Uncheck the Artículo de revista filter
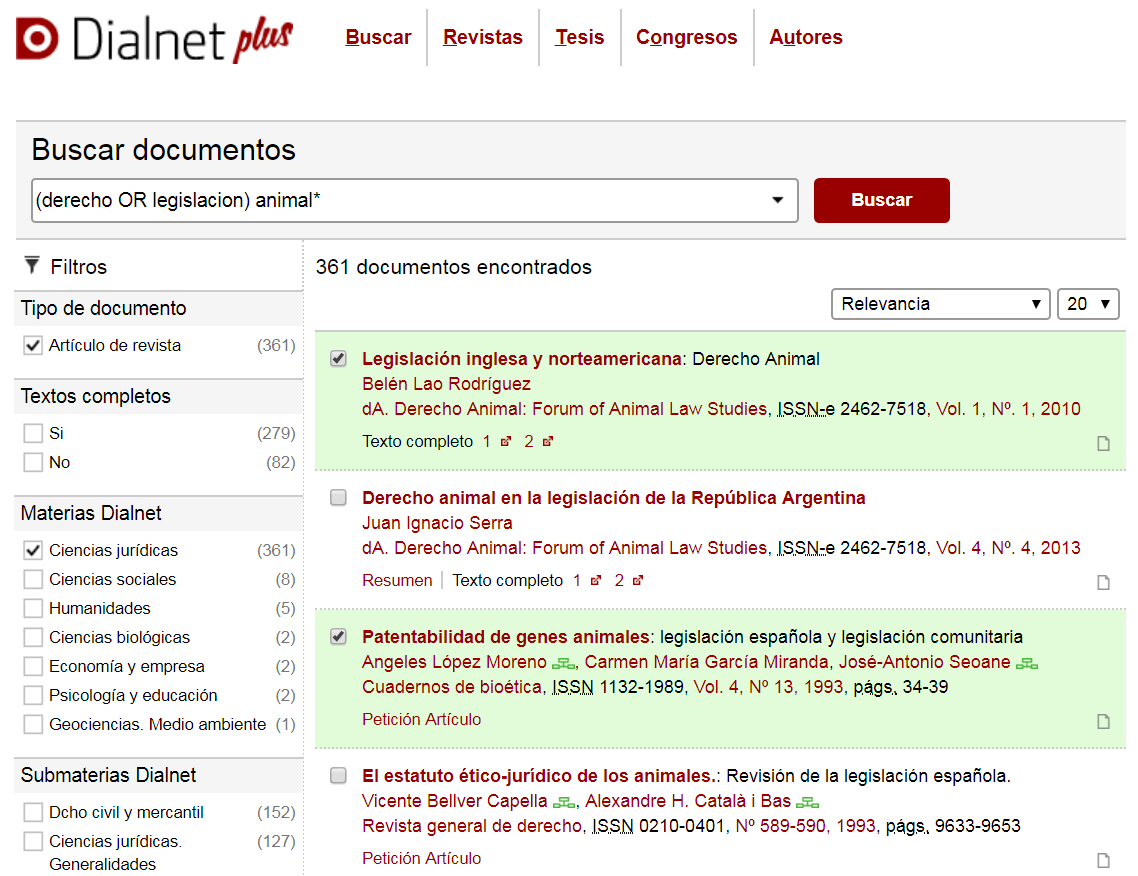Screen dimensions: 1138x876 tap(33, 346)
